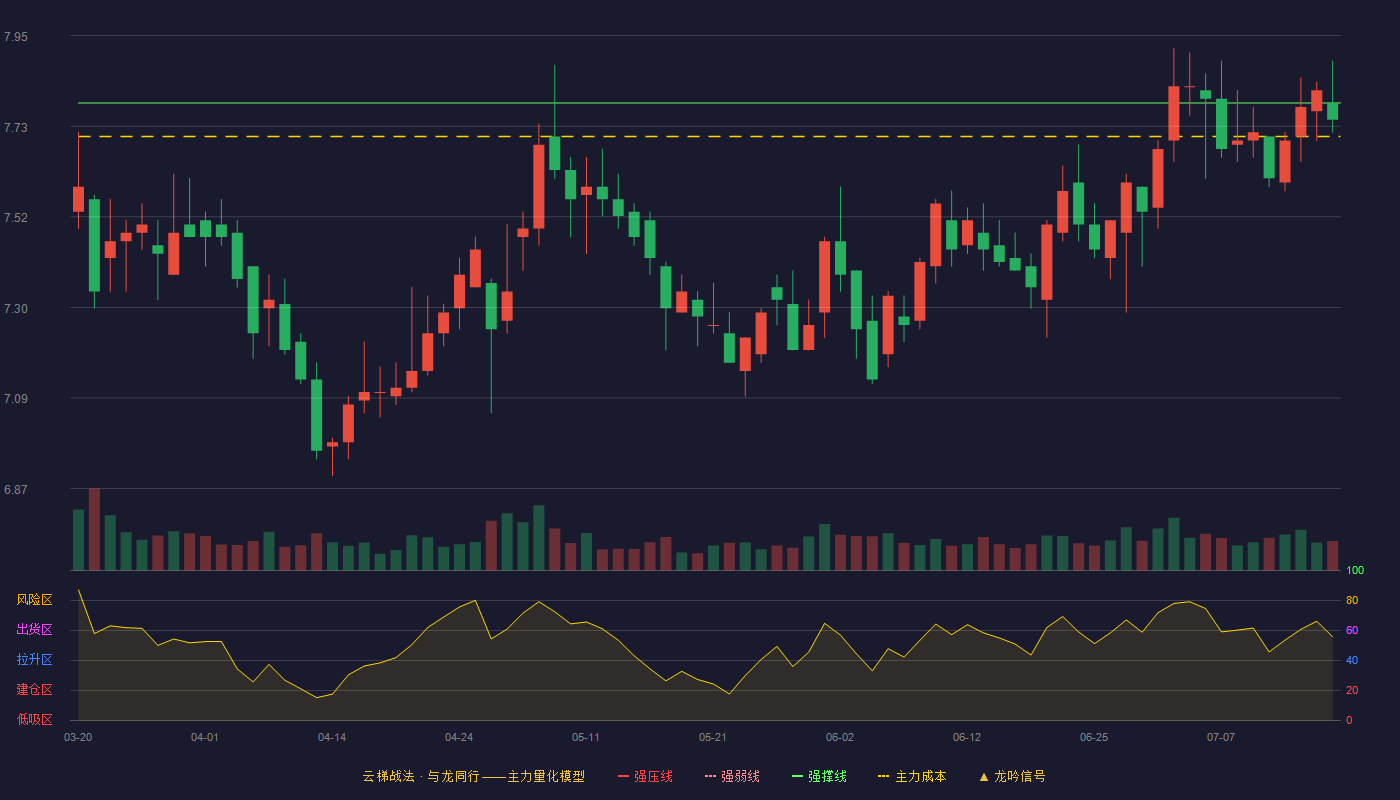Click the 20 indicator scale label
The height and width of the screenshot is (800, 1400).
[x=1352, y=690]
